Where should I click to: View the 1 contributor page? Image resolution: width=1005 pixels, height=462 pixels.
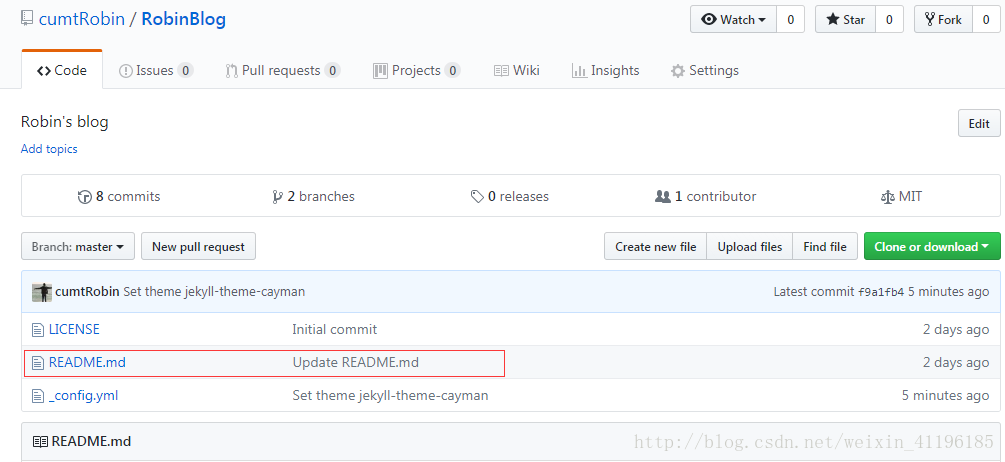705,196
